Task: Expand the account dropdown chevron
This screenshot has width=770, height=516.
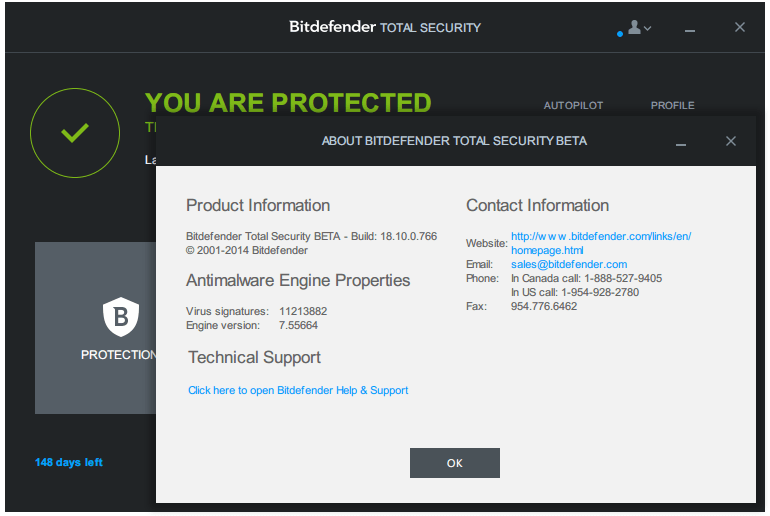Action: (x=648, y=28)
